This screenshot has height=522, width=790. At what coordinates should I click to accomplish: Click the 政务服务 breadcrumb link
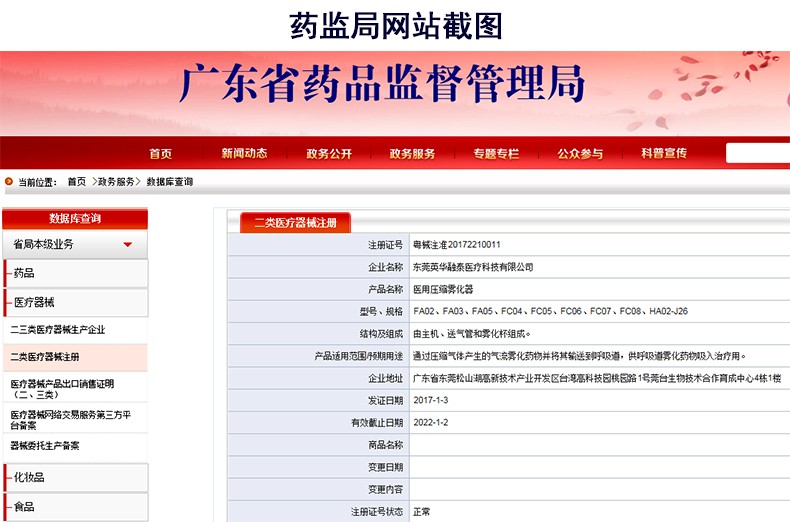click(x=118, y=182)
